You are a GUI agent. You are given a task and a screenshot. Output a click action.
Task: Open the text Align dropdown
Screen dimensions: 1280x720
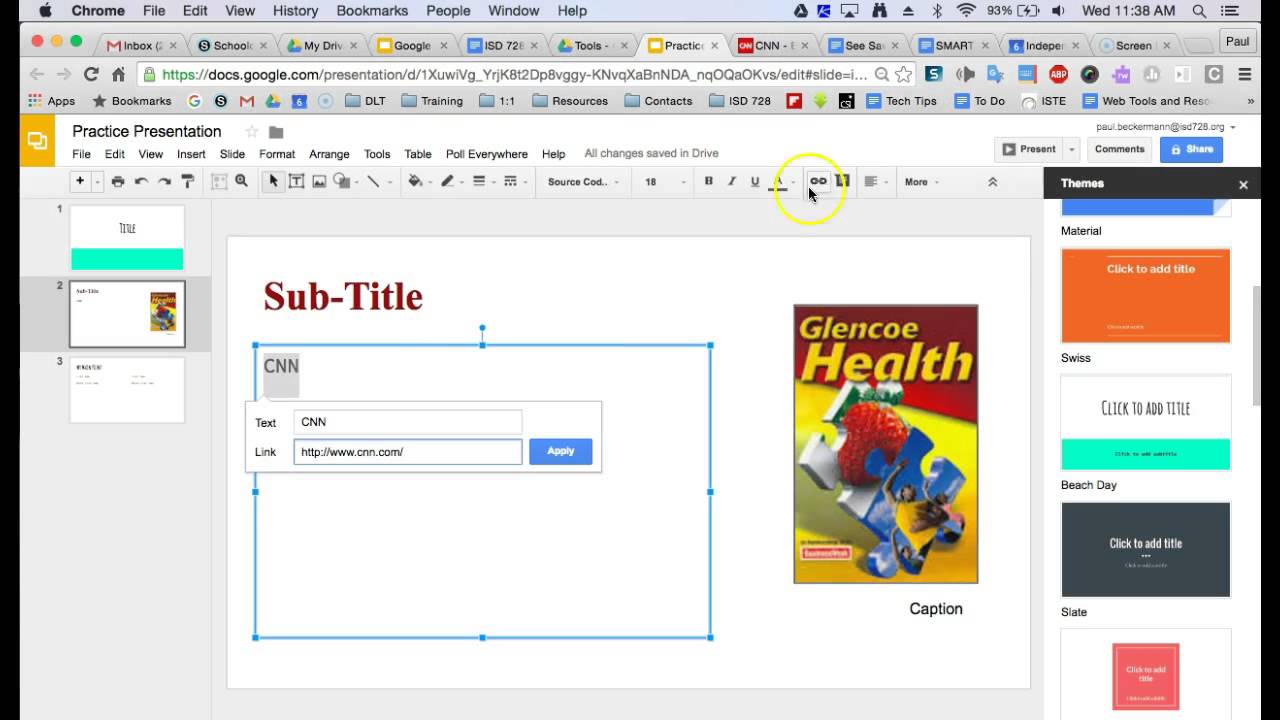(x=875, y=182)
